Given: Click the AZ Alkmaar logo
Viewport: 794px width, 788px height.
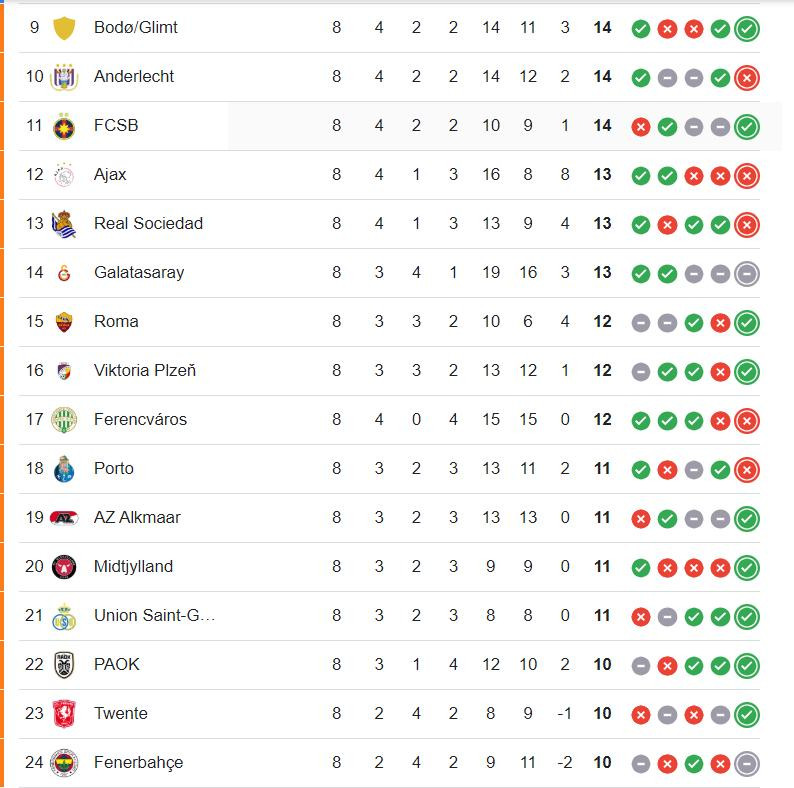Looking at the screenshot, I should [64, 518].
